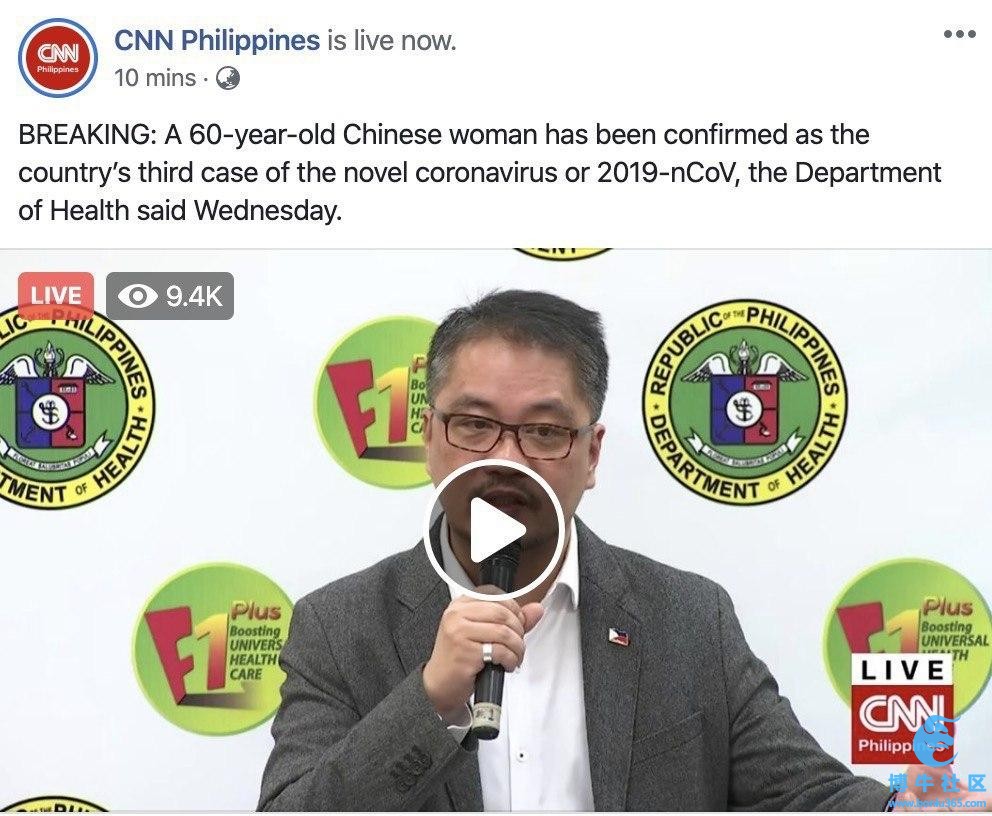Click the 10 mins timestamp link
Viewport: 992px width, 816px height.
(155, 78)
